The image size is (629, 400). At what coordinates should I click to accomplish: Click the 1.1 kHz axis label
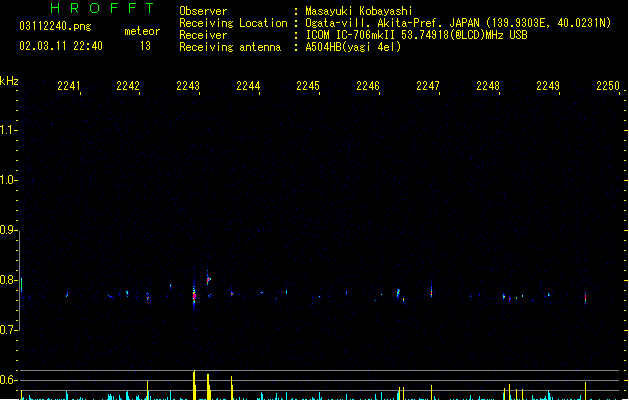click(8, 130)
